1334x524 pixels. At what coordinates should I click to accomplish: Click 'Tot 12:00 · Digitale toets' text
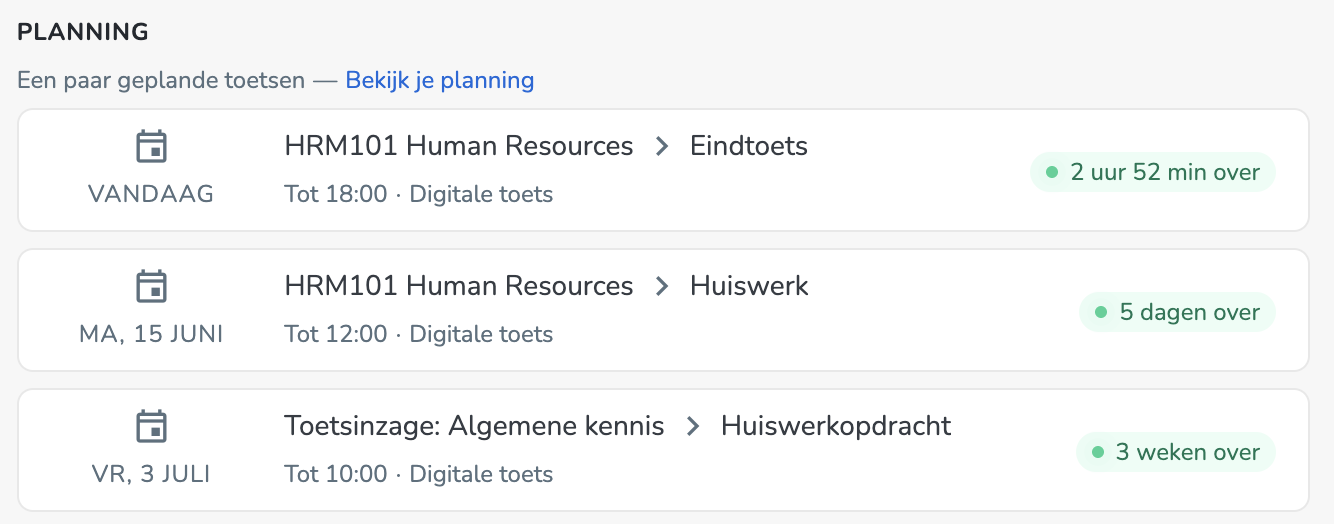[x=419, y=334]
